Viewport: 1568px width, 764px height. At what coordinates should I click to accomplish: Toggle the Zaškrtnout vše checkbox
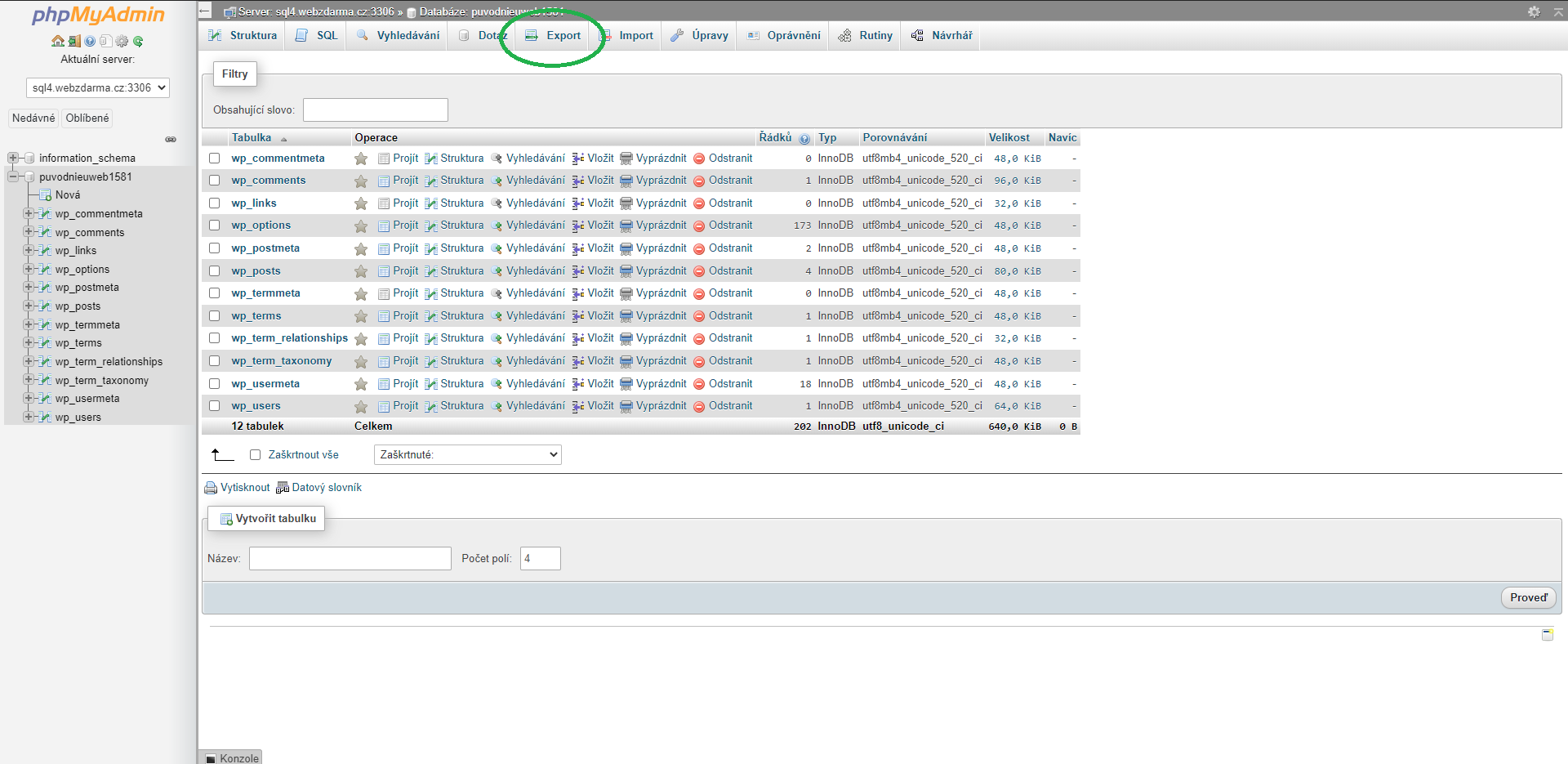pyautogui.click(x=256, y=455)
